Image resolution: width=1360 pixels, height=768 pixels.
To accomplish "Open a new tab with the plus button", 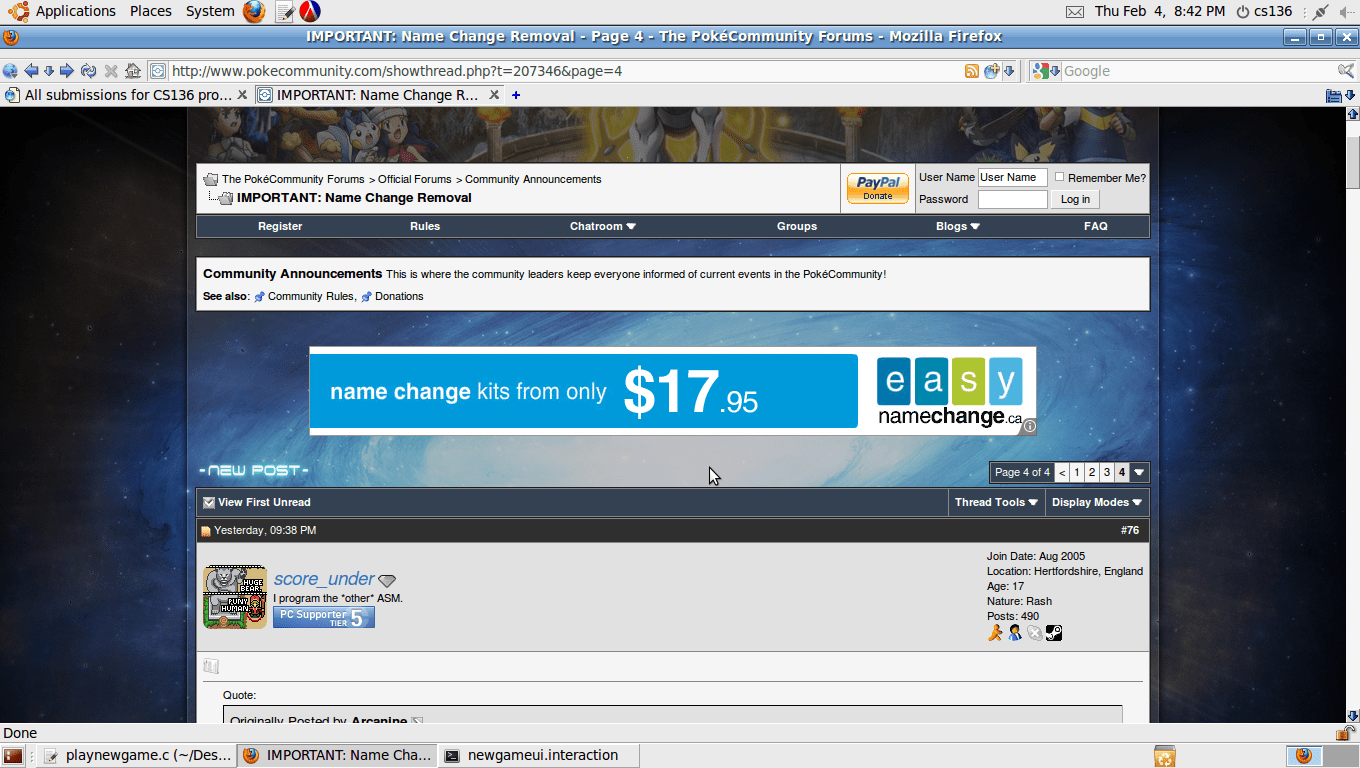I will (x=516, y=95).
